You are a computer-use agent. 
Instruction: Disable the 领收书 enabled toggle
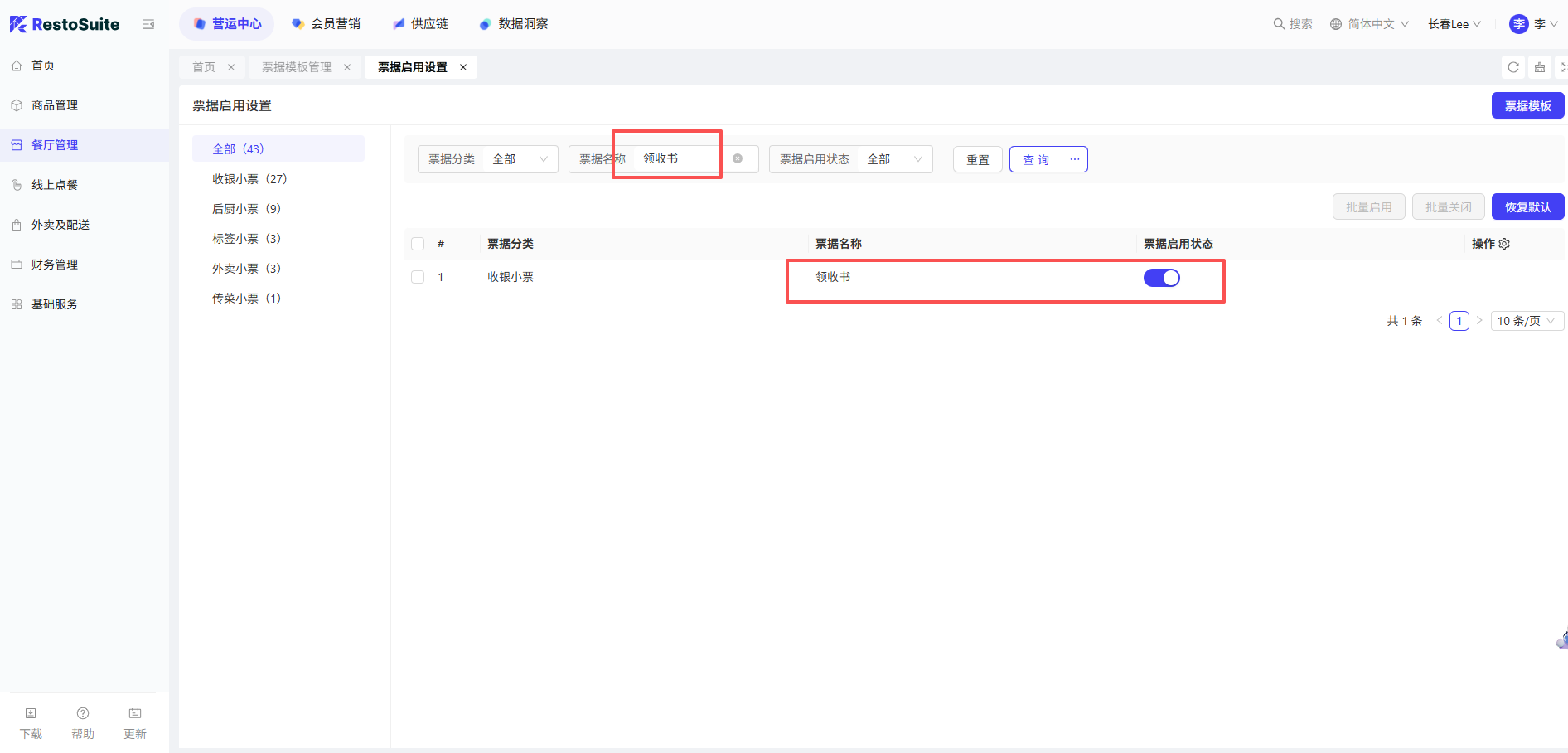1161,278
